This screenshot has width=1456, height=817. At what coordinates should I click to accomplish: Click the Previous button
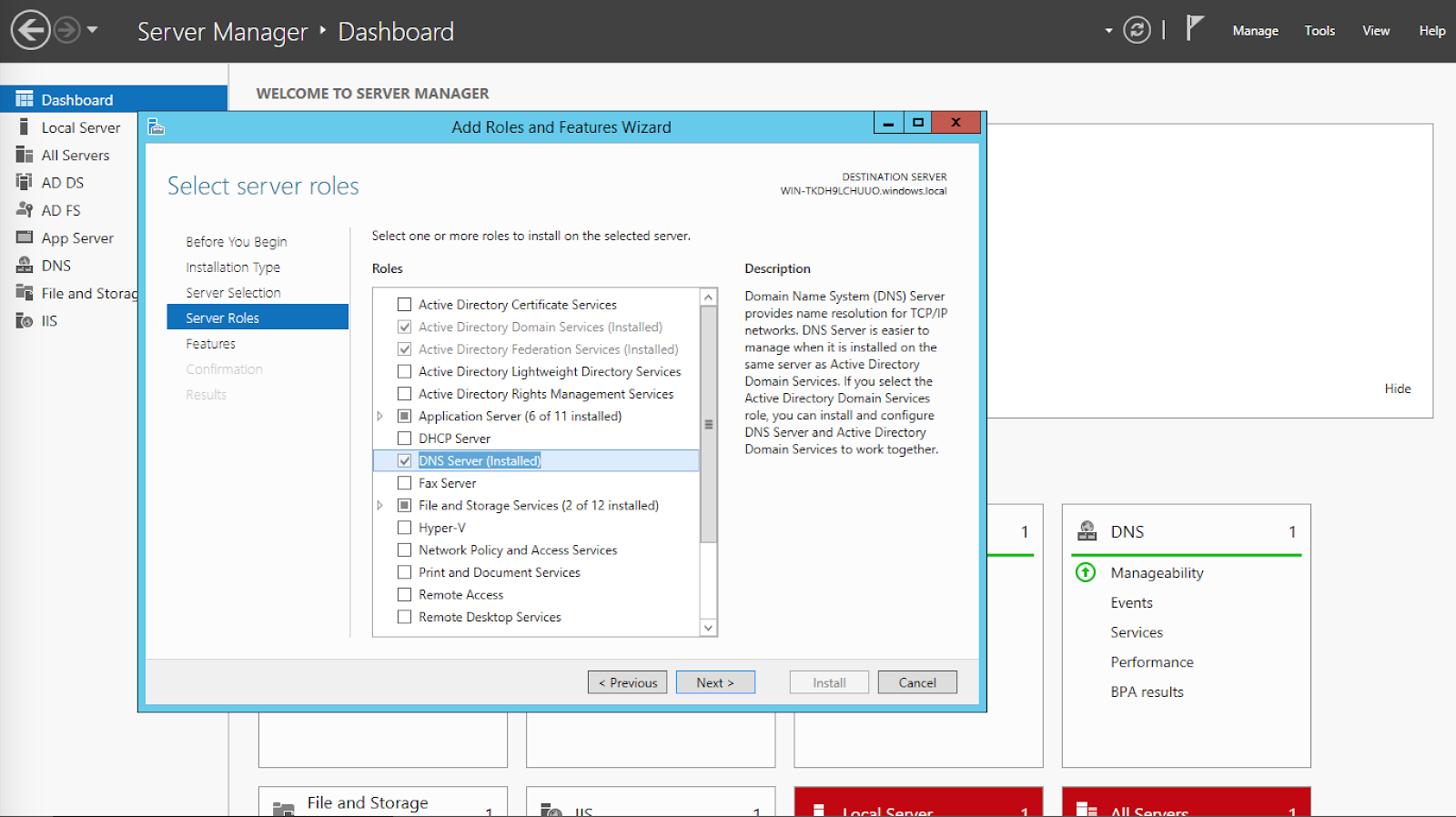tap(627, 682)
